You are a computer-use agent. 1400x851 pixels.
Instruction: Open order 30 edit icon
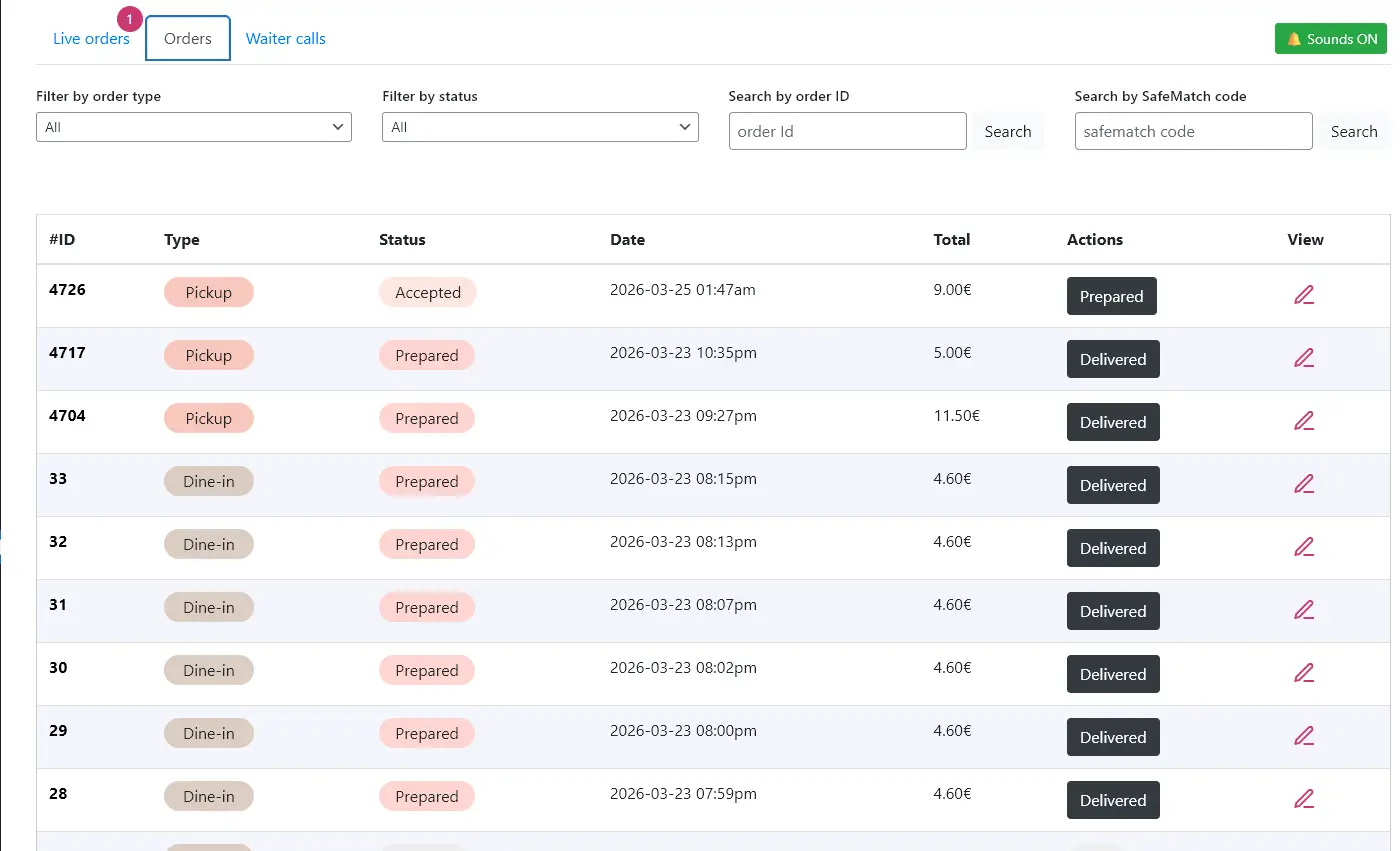click(x=1304, y=673)
